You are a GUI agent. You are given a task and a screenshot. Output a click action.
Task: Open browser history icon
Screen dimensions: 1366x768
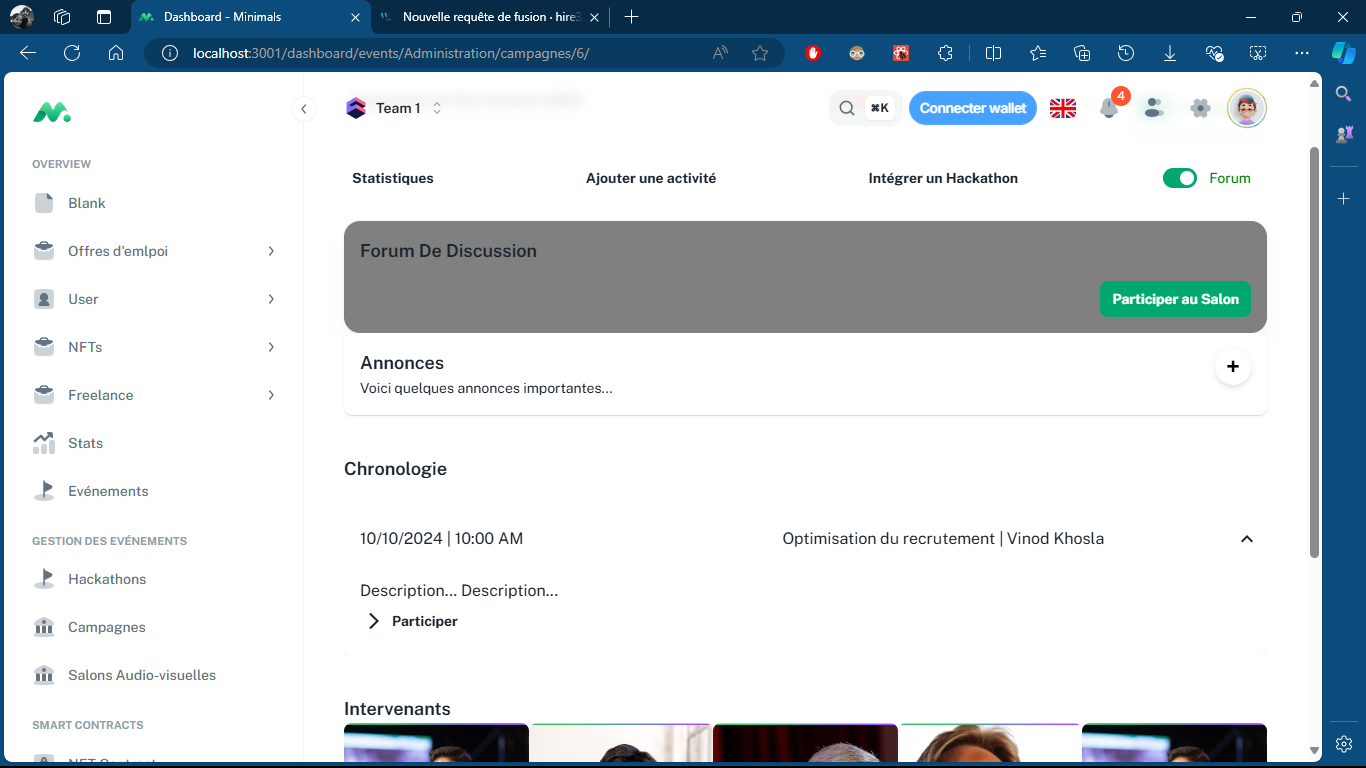[1125, 53]
